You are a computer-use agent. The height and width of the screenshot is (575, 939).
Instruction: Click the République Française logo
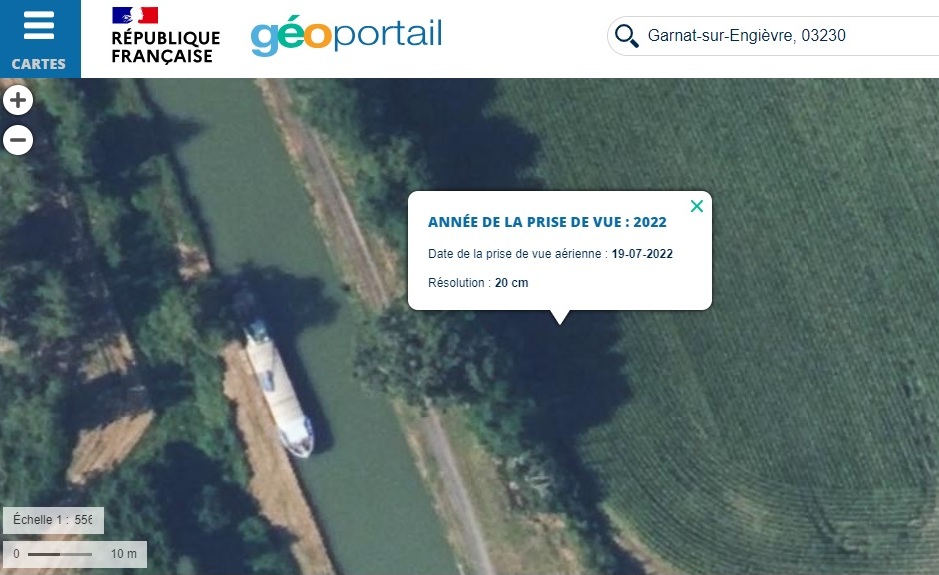coord(165,35)
